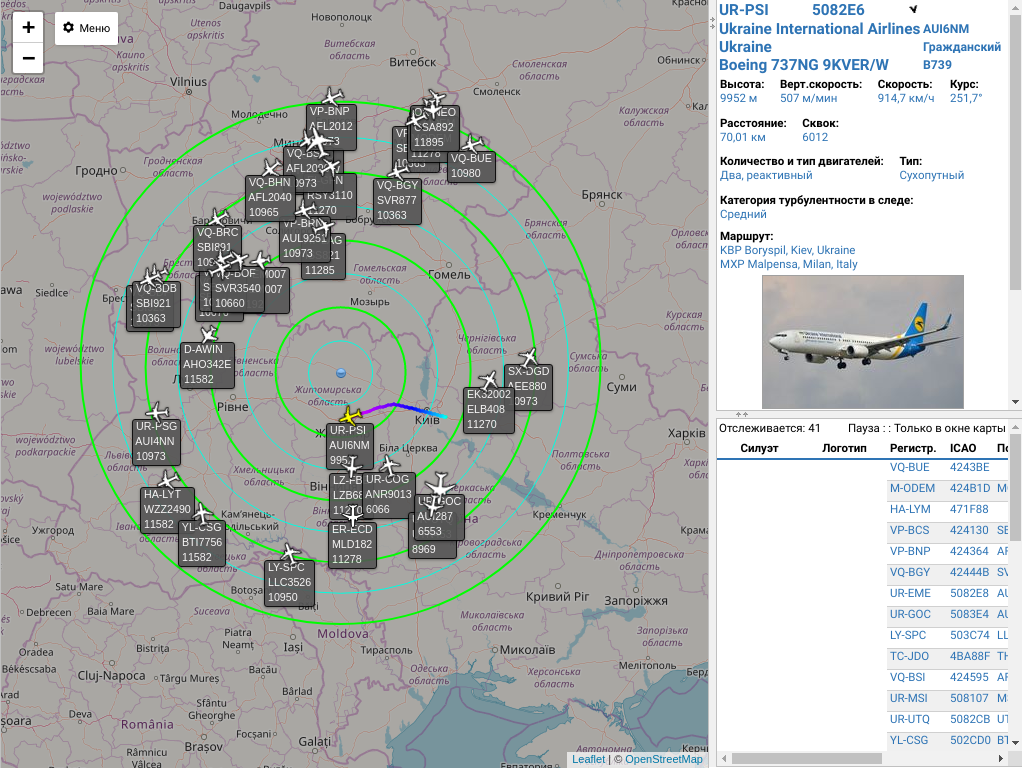The height and width of the screenshot is (768, 1024).
Task: Select the LY-SPC plane marker
Action: click(291, 553)
